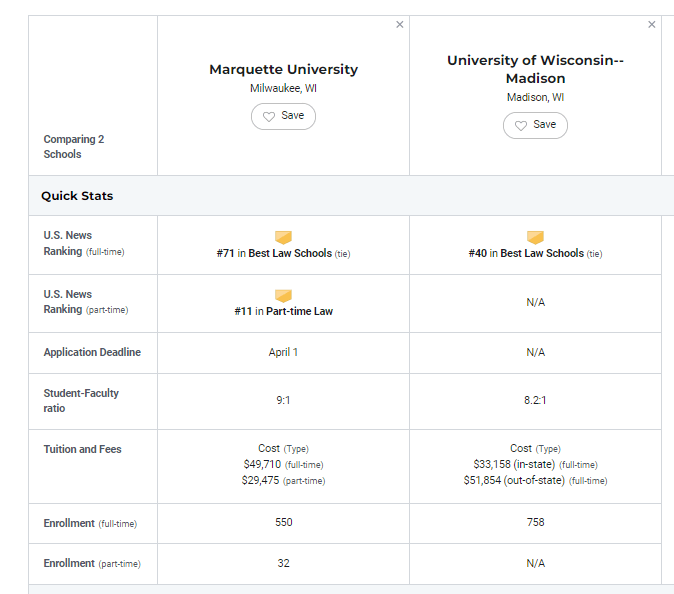This screenshot has width=674, height=594.
Task: Click ranking badge above #71 Best Law Schools
Action: (283, 237)
